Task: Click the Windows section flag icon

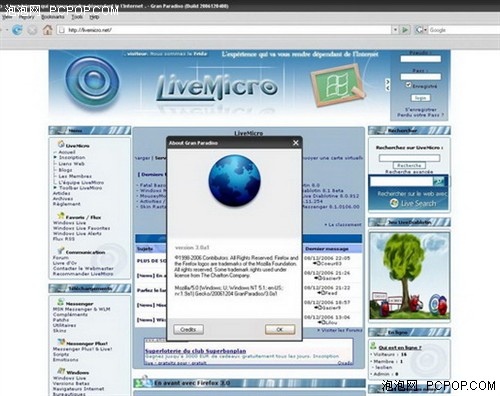Action: [61, 371]
